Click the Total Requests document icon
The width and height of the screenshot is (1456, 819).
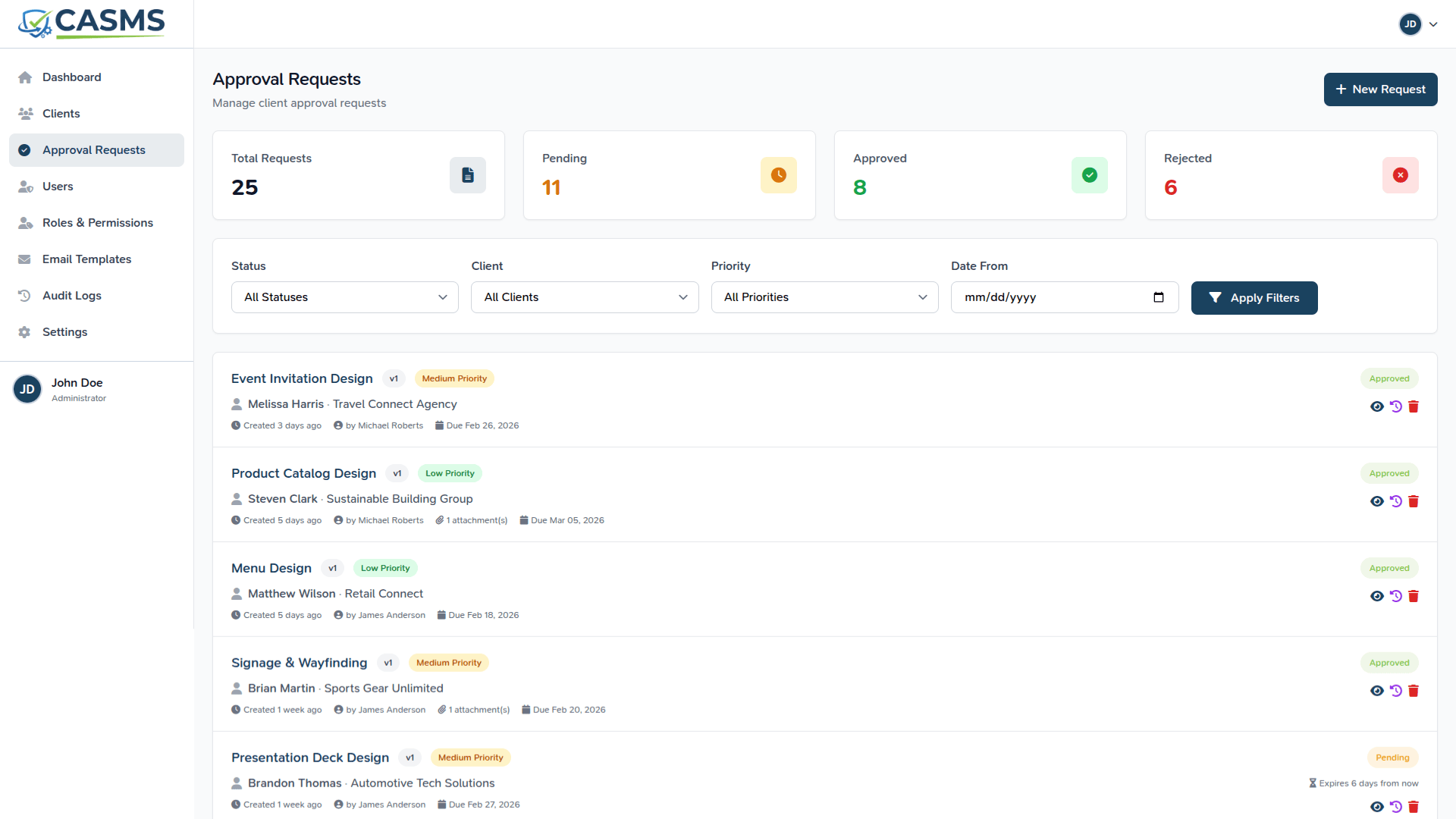pos(467,175)
